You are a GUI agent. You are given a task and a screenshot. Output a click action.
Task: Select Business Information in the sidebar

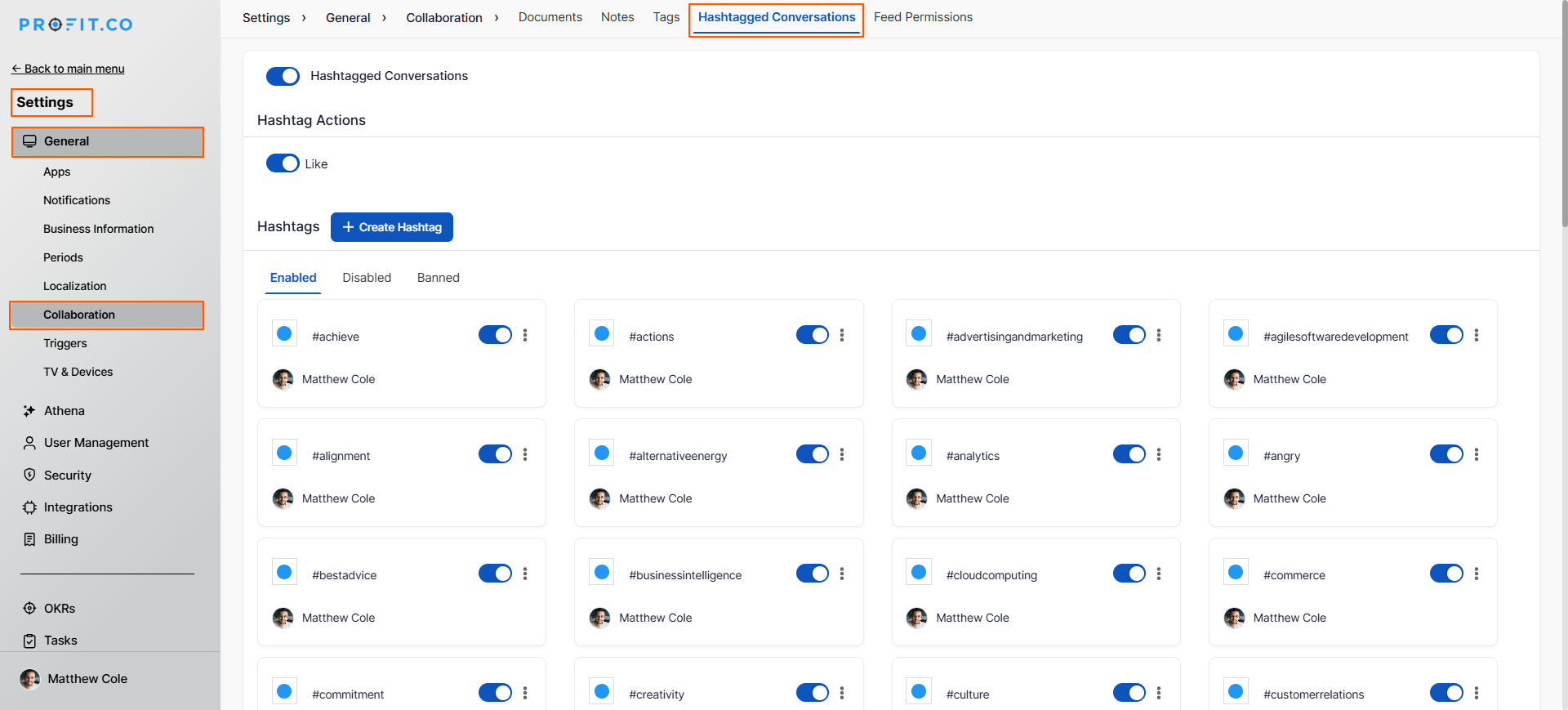coord(99,229)
